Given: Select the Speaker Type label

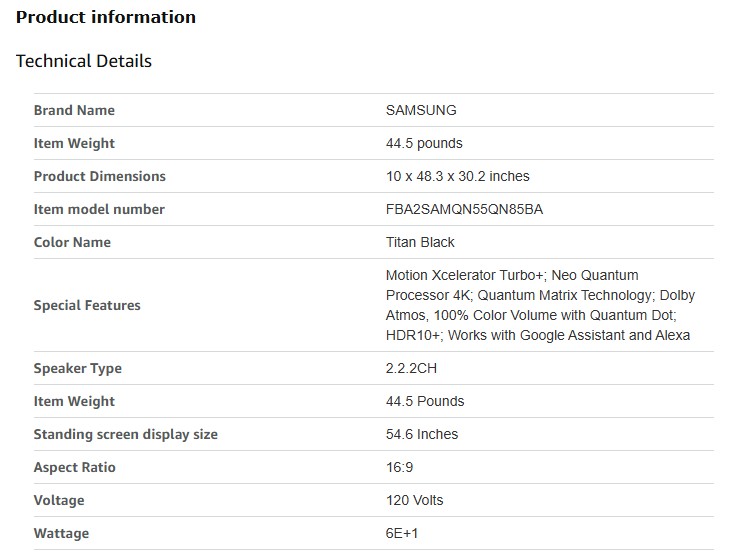Looking at the screenshot, I should (78, 368).
